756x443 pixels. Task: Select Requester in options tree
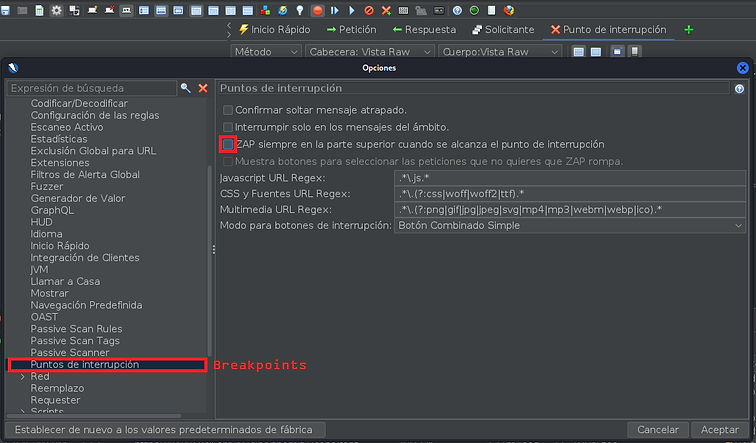[x=55, y=400]
